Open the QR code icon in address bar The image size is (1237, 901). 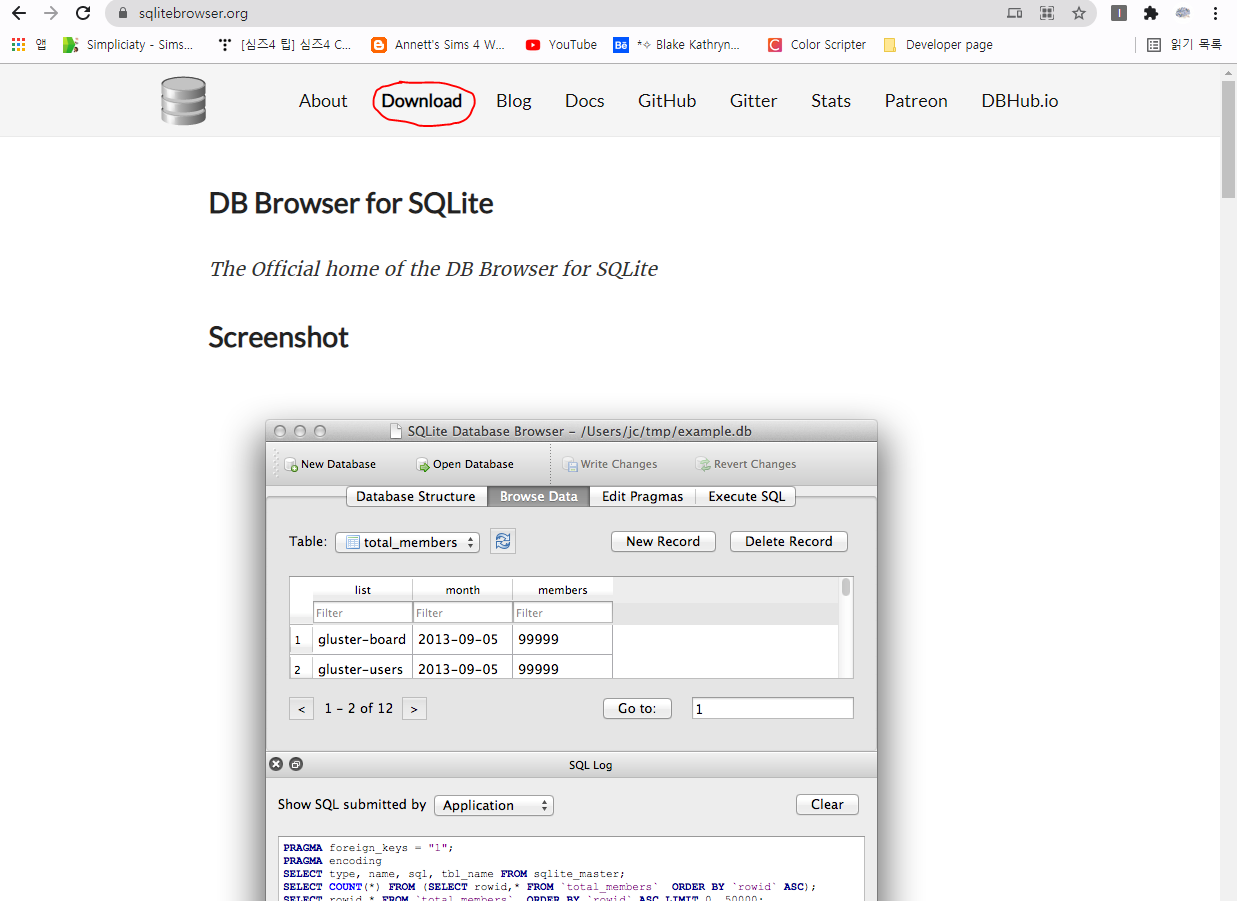1047,13
